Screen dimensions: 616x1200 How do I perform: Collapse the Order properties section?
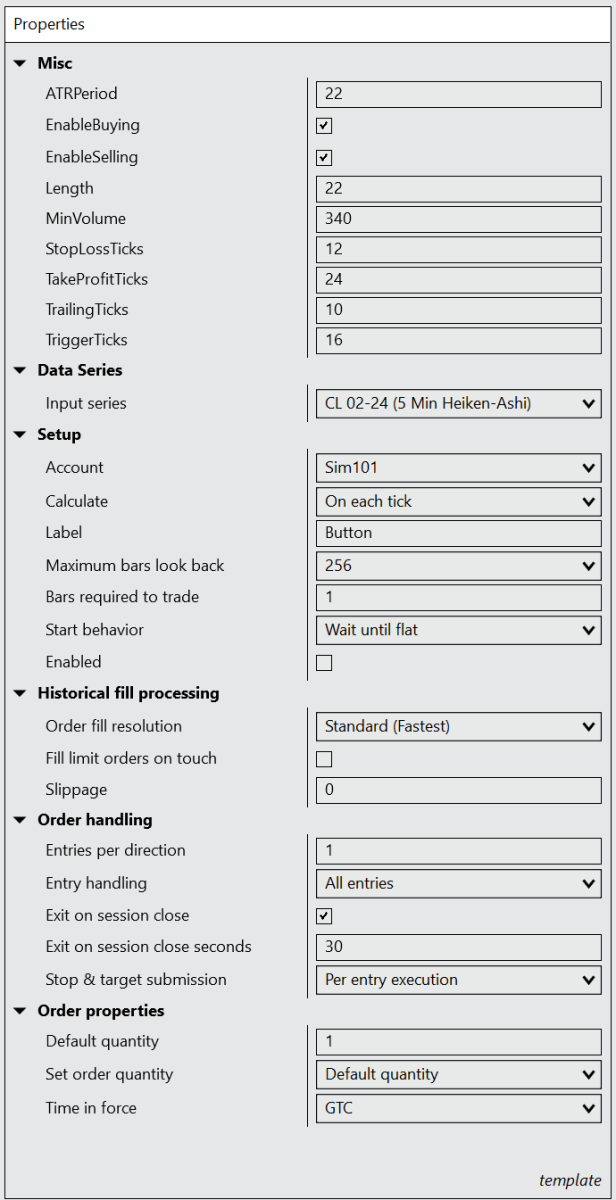[20, 1011]
